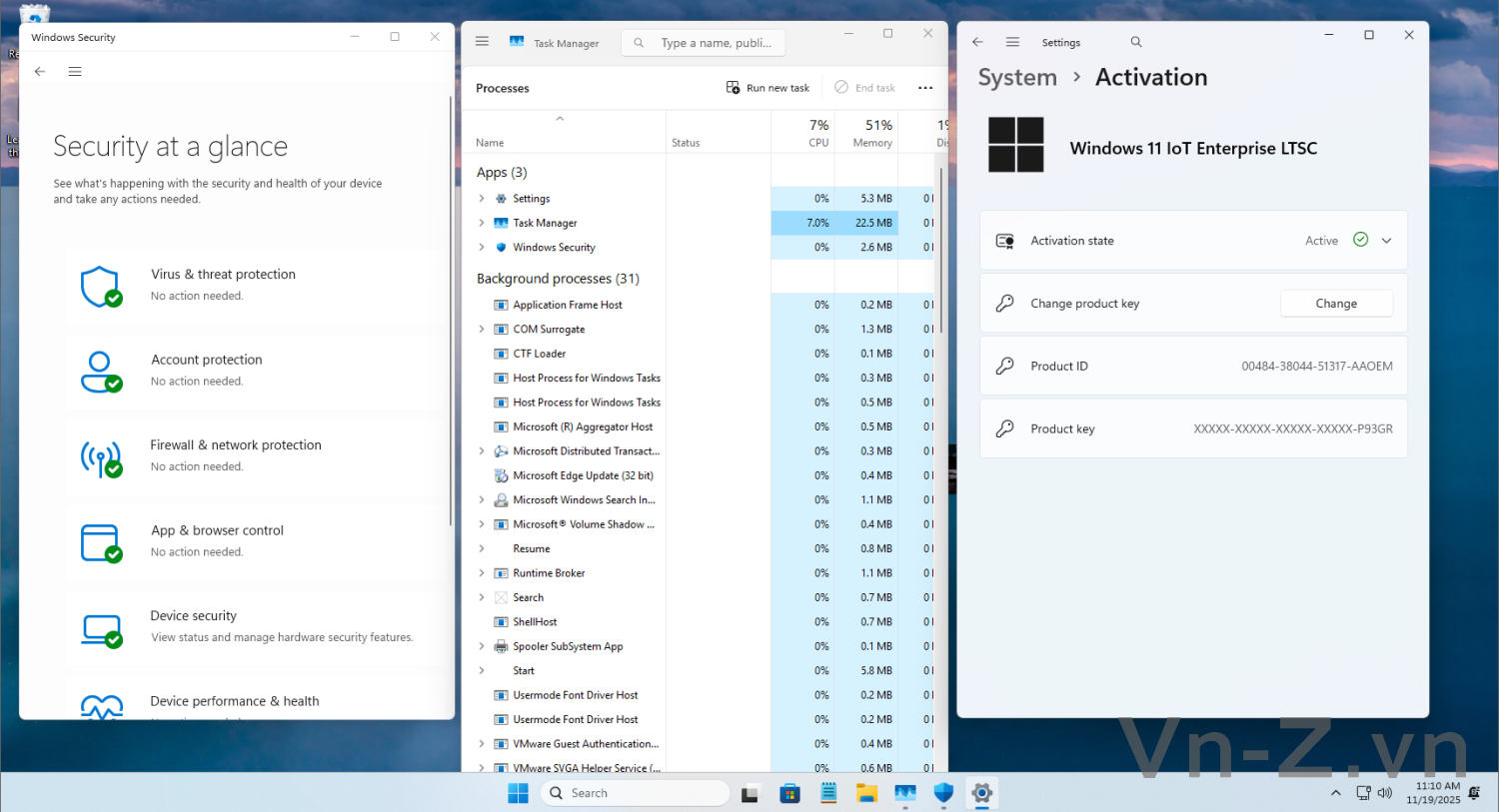
Task: Click the three-dot more options in Task Manager
Action: (925, 88)
